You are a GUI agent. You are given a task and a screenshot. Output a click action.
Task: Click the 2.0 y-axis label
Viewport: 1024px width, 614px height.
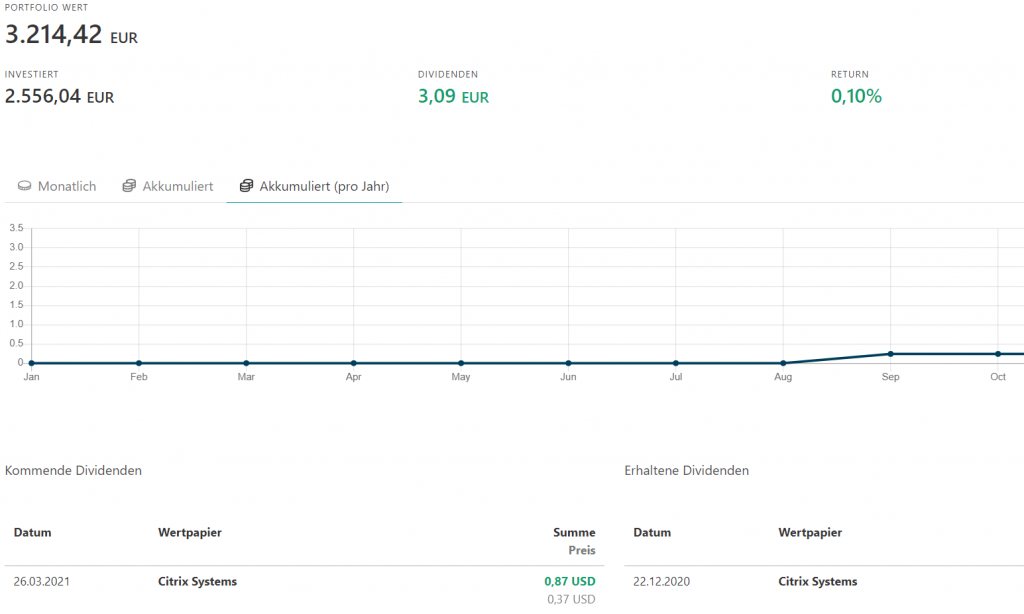[x=16, y=285]
